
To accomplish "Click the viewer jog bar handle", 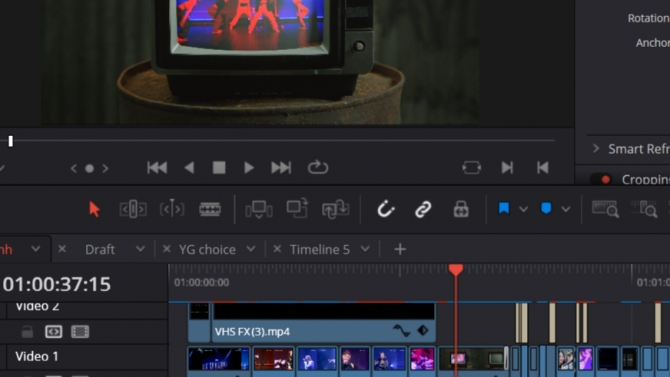I will [11, 141].
